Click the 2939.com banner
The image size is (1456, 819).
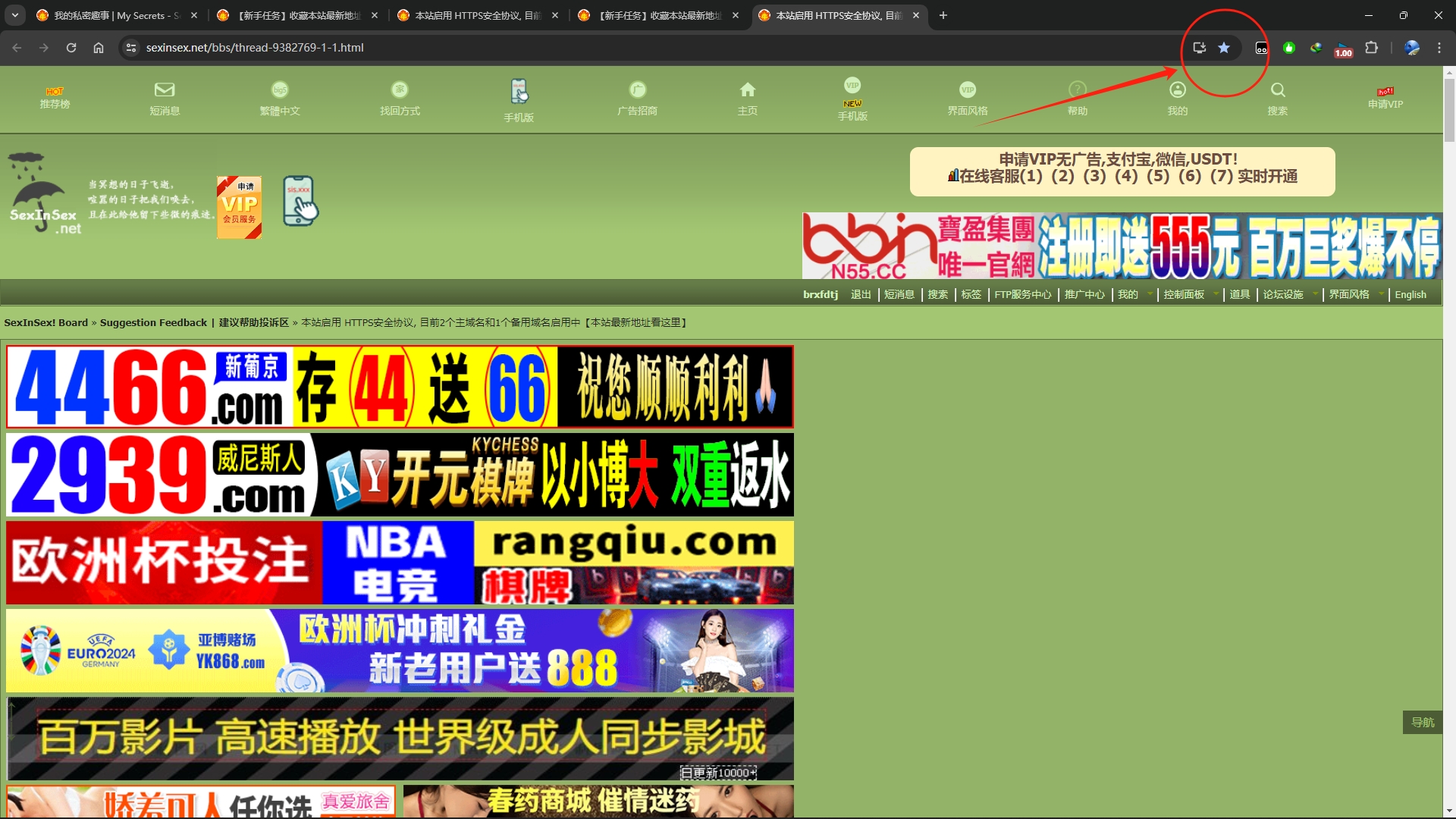coord(400,475)
